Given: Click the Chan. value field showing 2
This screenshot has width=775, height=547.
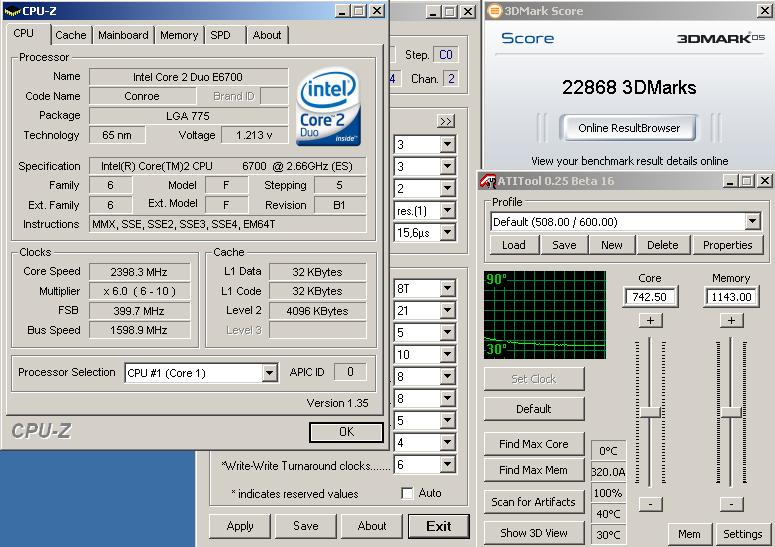Looking at the screenshot, I should [451, 79].
